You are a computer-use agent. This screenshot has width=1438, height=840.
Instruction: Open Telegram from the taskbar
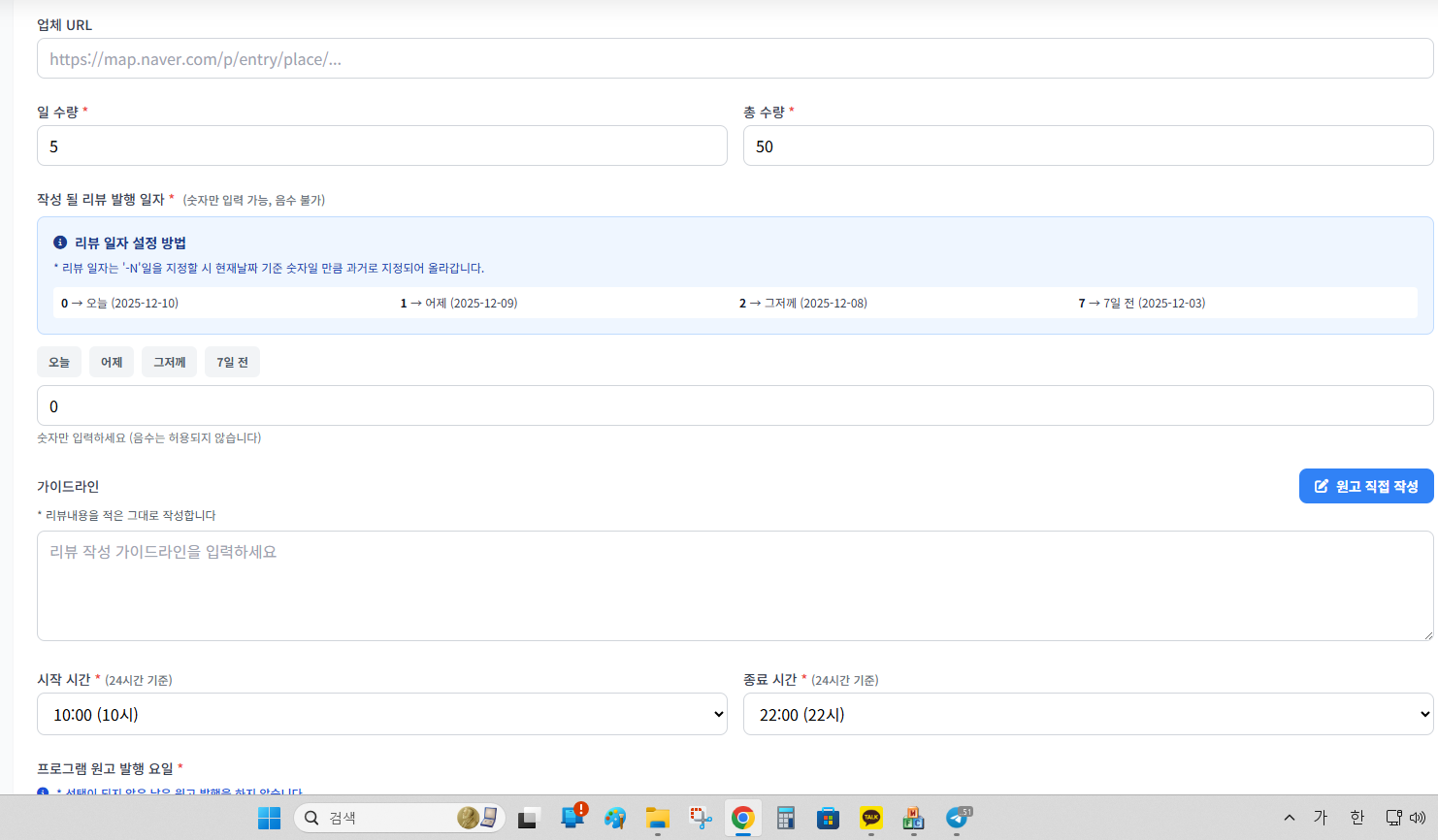click(x=958, y=818)
